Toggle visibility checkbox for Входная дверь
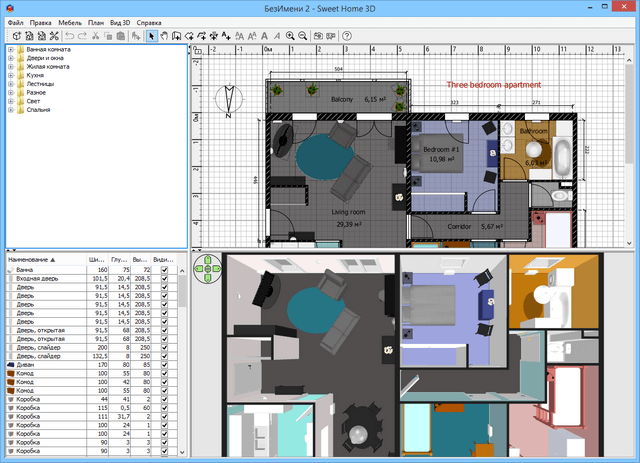 coord(165,279)
